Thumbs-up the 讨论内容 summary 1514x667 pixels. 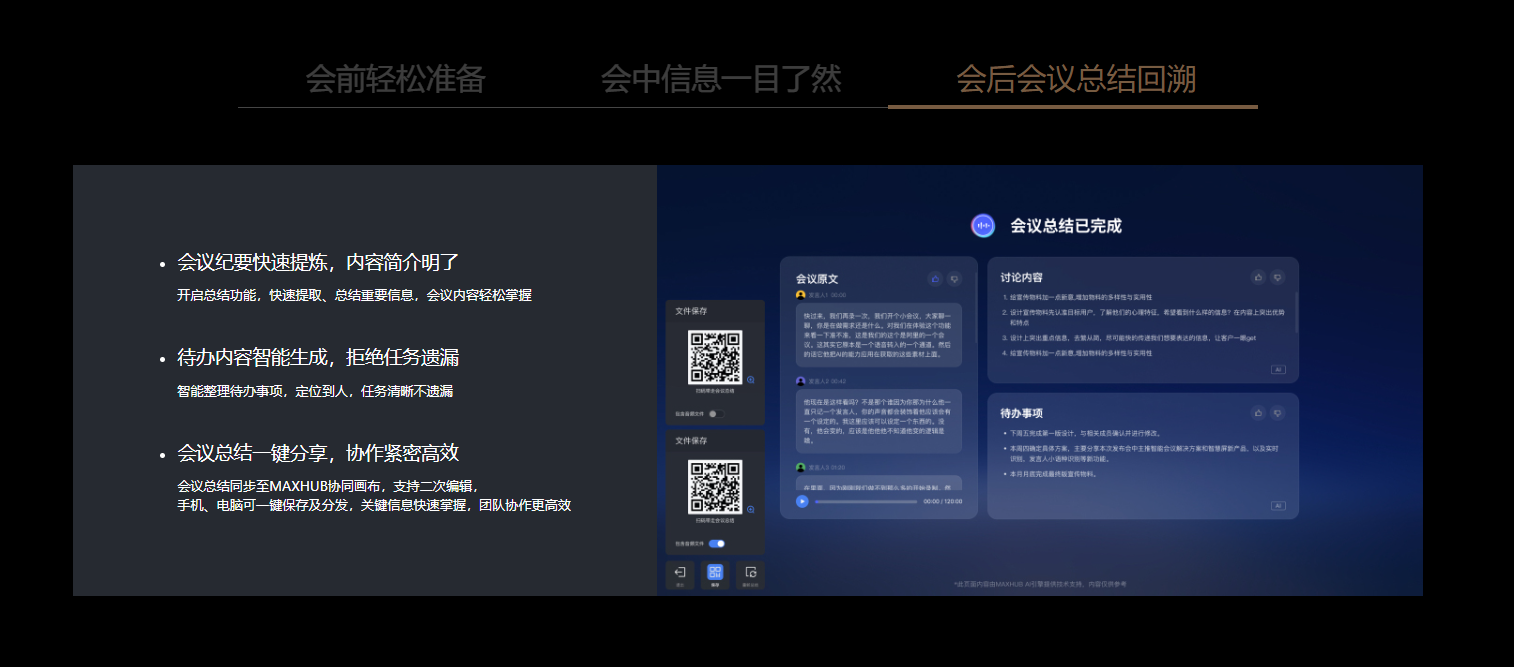(x=1258, y=277)
